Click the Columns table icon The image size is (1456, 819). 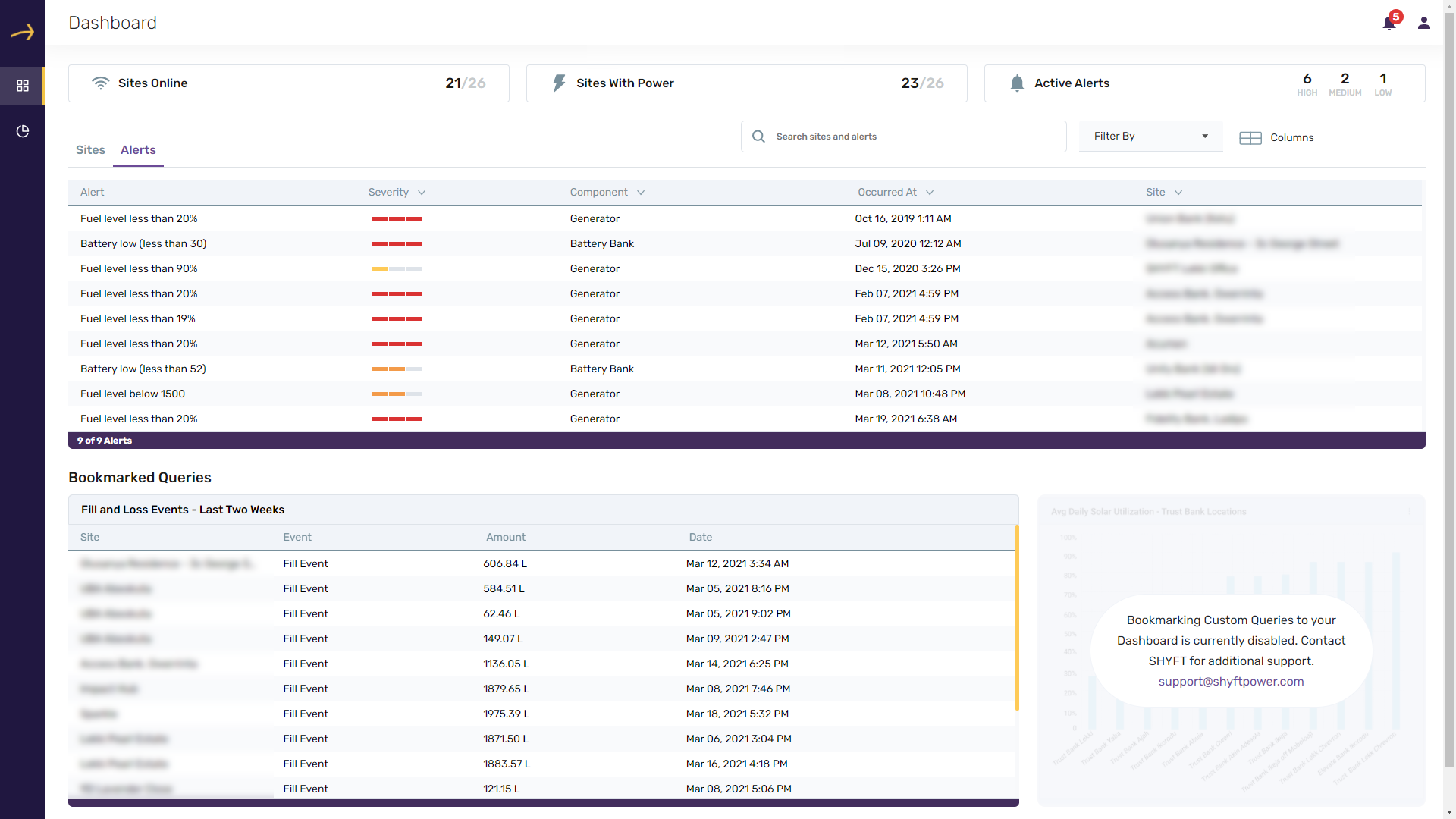pos(1250,138)
